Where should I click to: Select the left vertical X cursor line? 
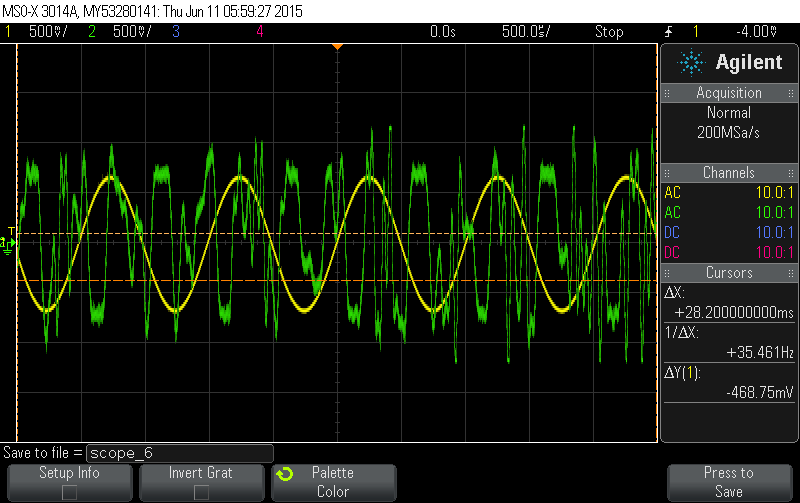coord(17,243)
